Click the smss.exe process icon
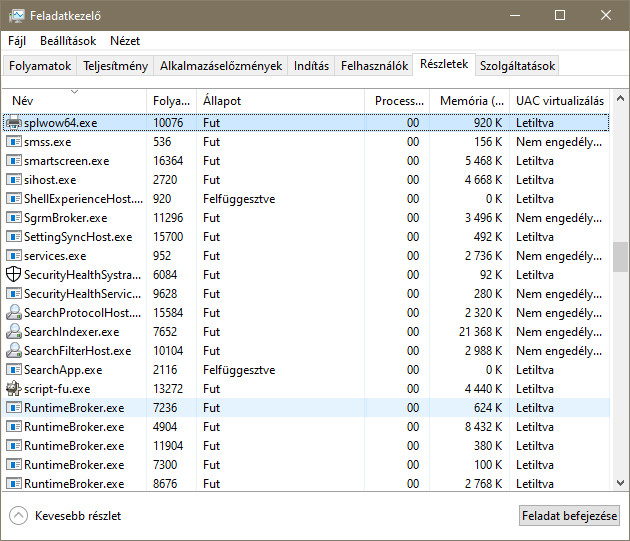The width and height of the screenshot is (630, 541). [14, 141]
